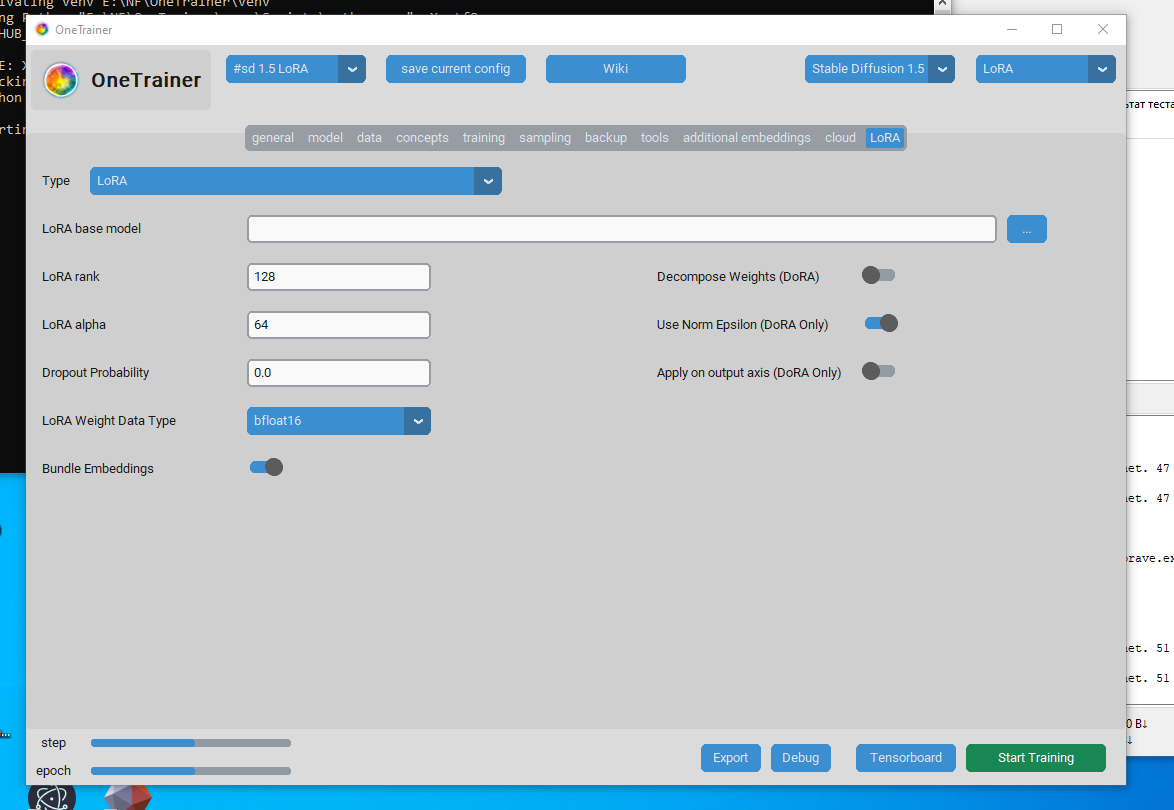Expand the Stable Diffusion 1.5 model dropdown

click(880, 69)
